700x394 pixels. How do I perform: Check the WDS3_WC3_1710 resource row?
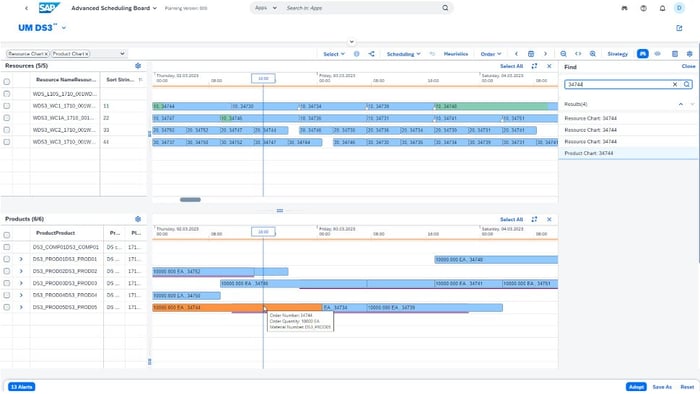click(x=7, y=142)
